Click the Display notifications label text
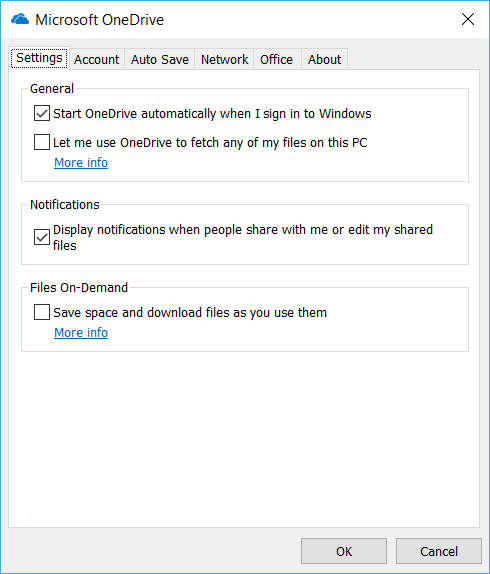490x574 pixels. [243, 237]
